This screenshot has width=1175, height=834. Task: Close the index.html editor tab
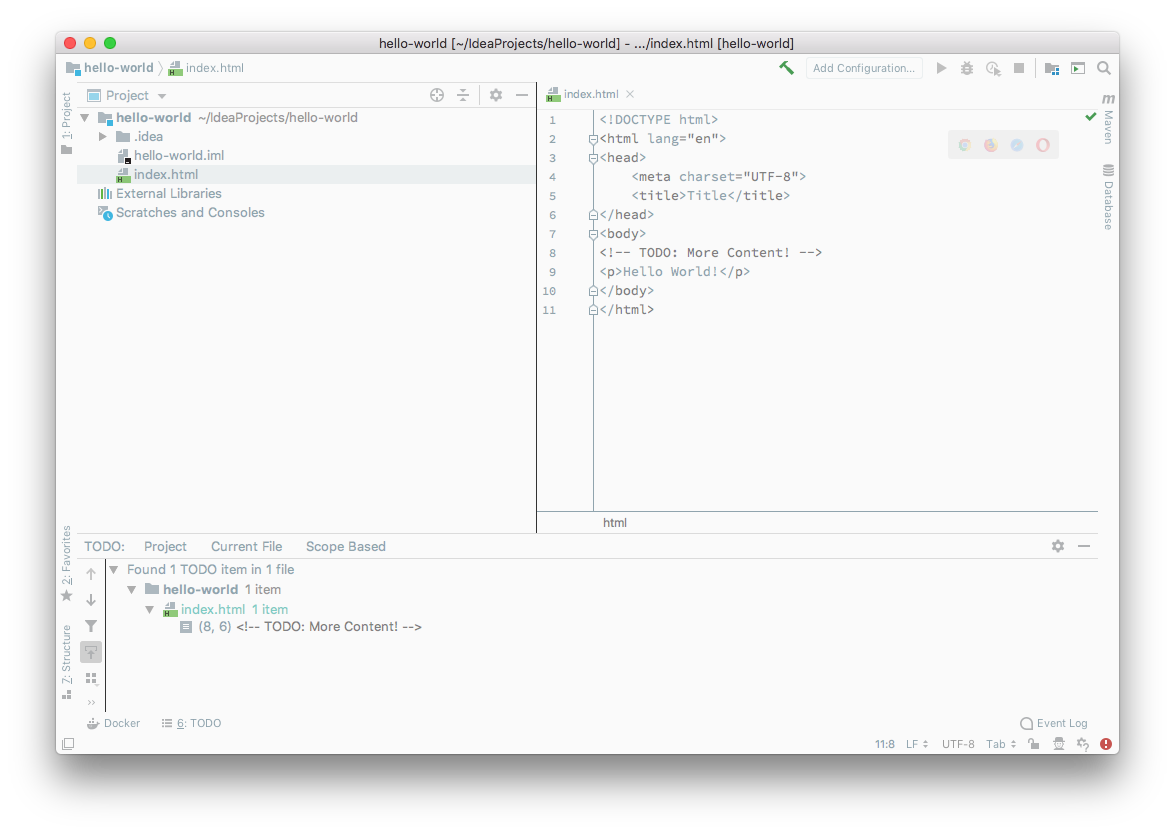pyautogui.click(x=630, y=94)
